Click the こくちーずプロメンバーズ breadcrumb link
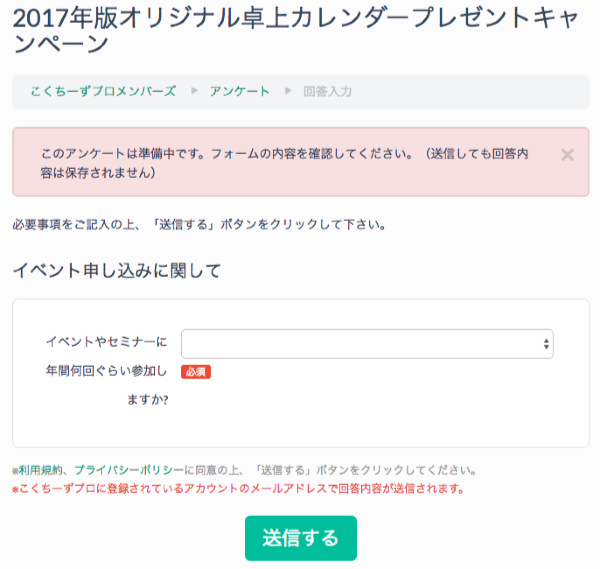The height and width of the screenshot is (569, 600). (x=102, y=91)
